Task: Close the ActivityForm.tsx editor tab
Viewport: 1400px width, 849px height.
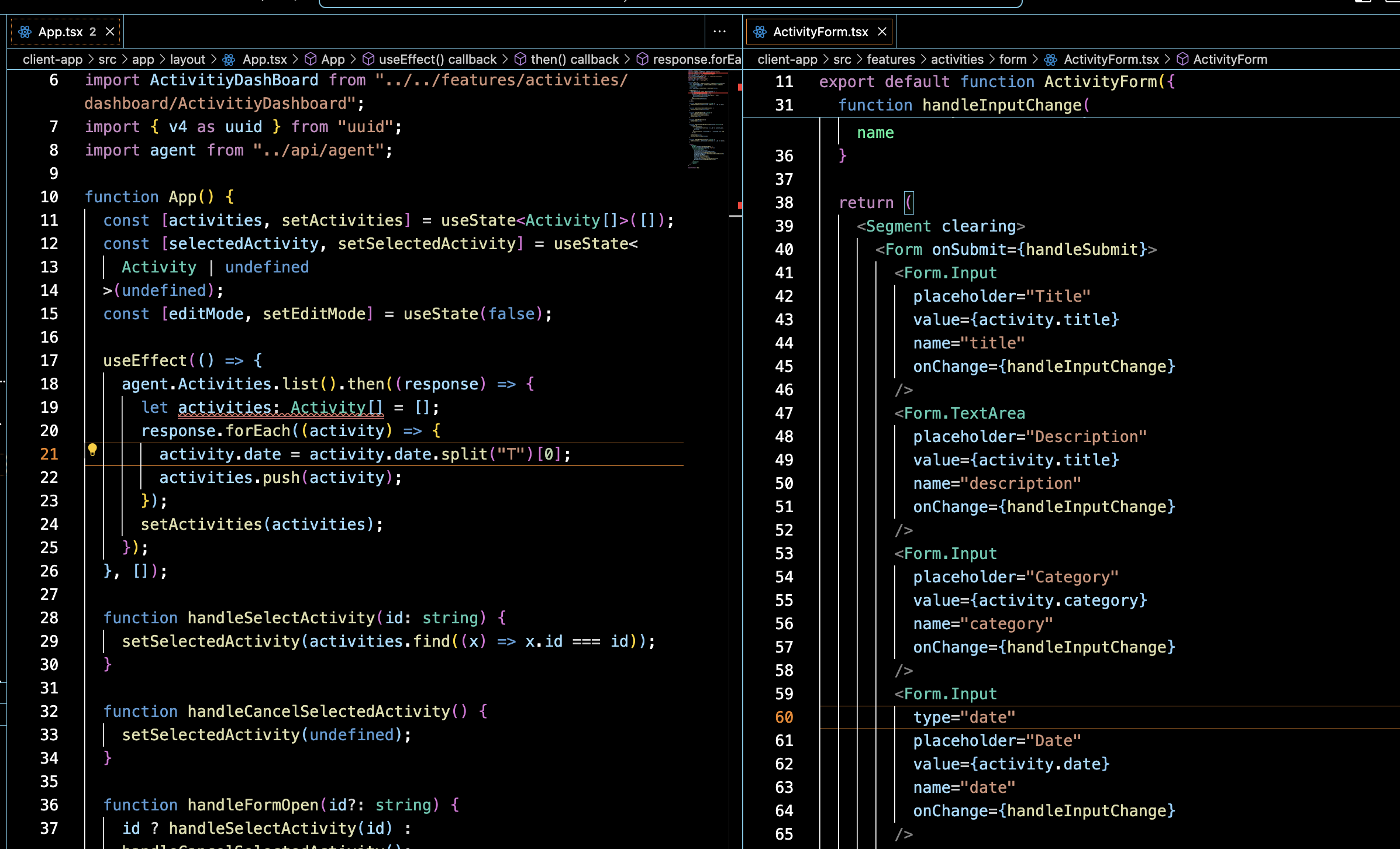Action: click(x=882, y=32)
